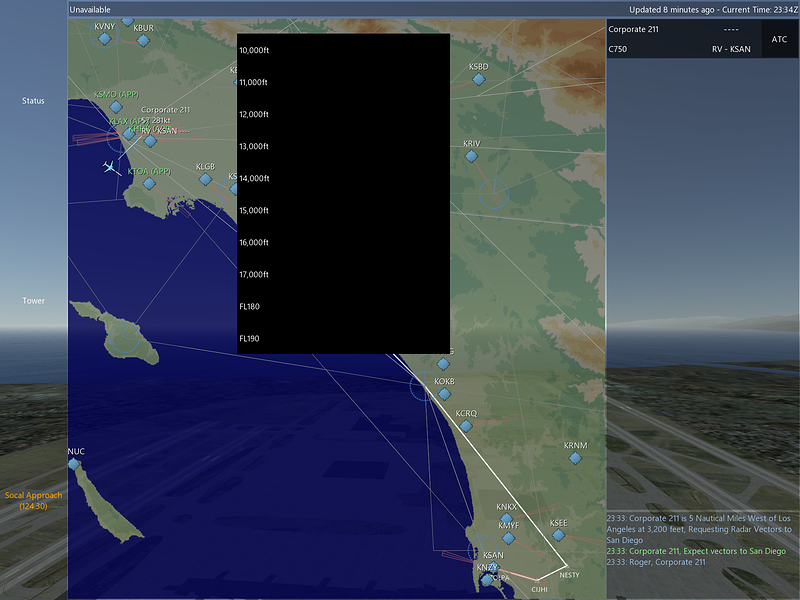Select the KVNY airport marker

[x=105, y=38]
